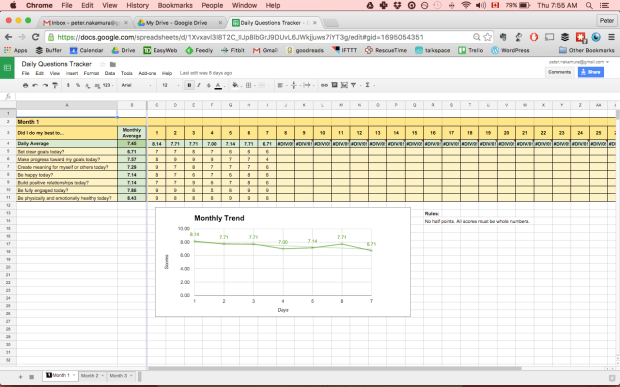620x387 pixels.
Task: Insert a comment using the toolbar icon
Action: coord(335,85)
